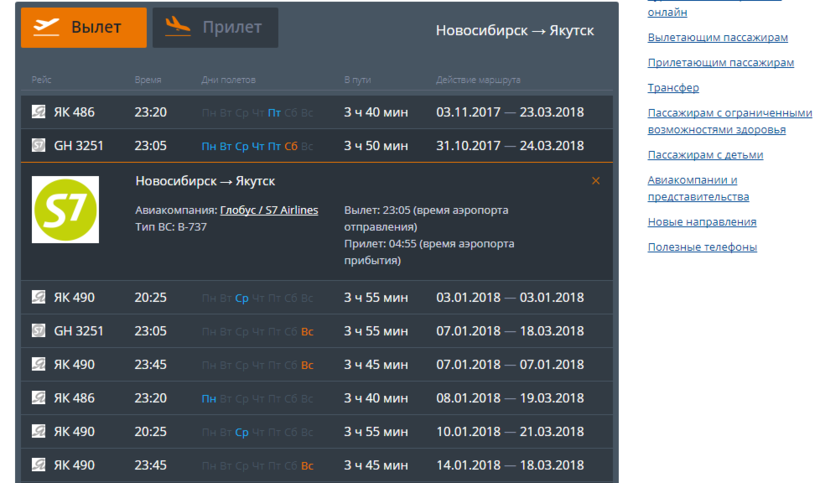
Task: Click the landing airplane icon on Прилет tab
Action: tap(178, 24)
